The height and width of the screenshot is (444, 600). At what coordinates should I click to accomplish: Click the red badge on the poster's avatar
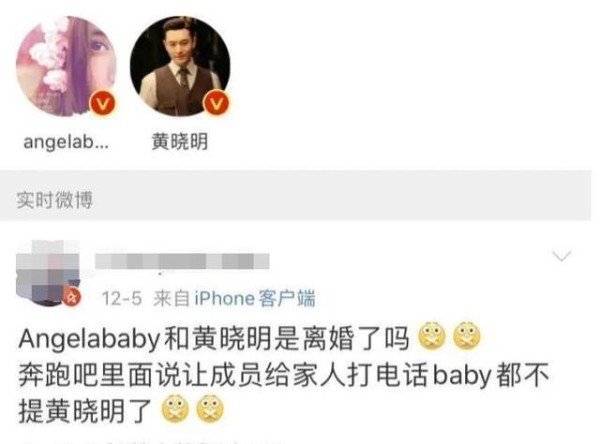(72, 297)
